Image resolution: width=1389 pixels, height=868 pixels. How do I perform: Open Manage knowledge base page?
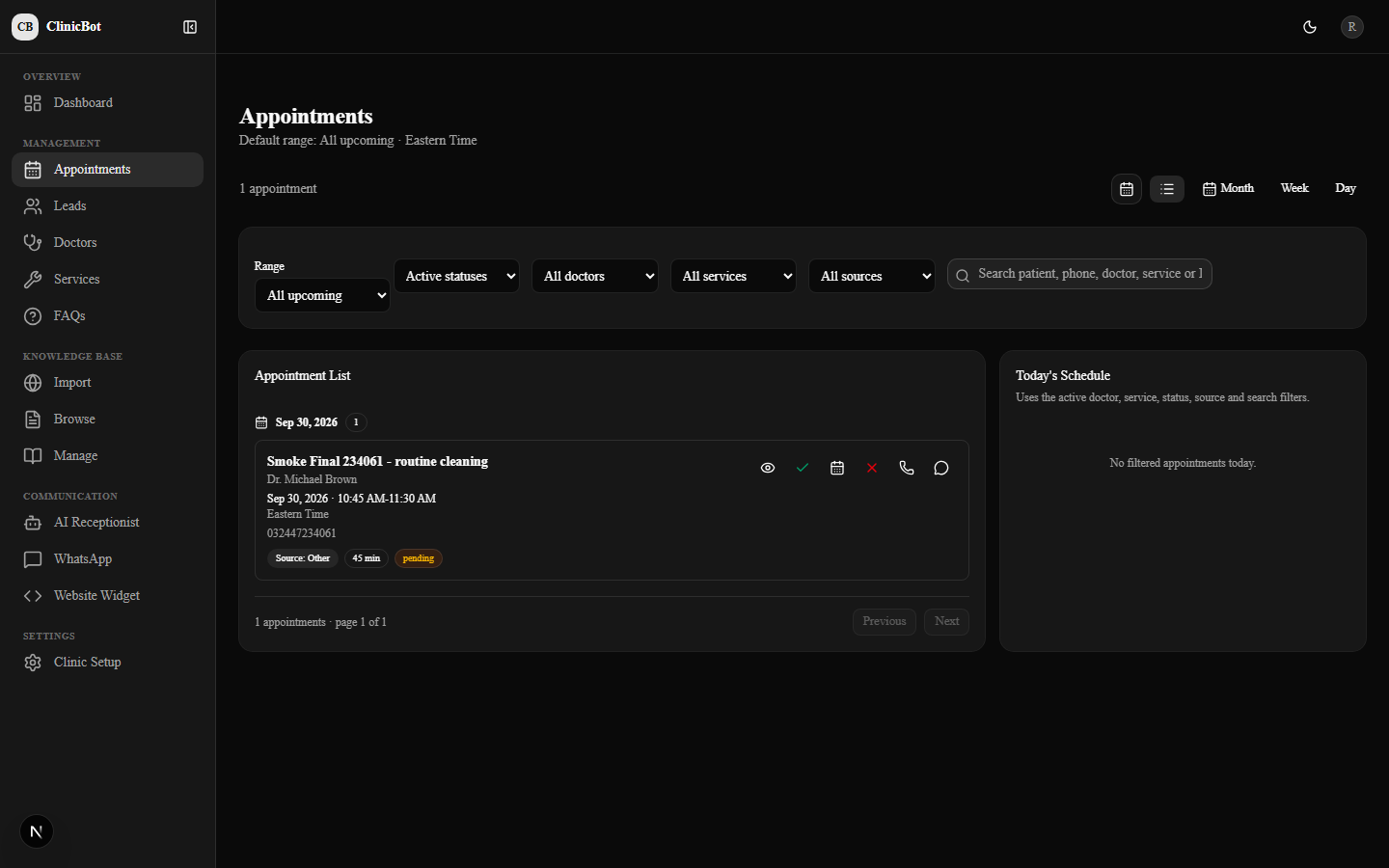(107, 456)
